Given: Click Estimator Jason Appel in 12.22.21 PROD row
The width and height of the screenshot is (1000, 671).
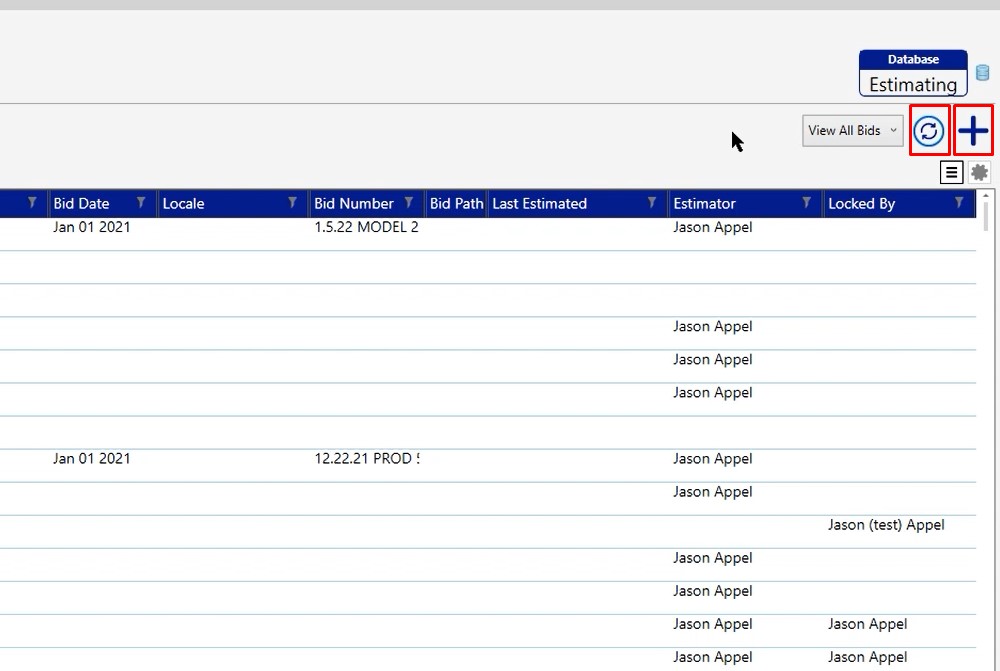Looking at the screenshot, I should pos(713,459).
